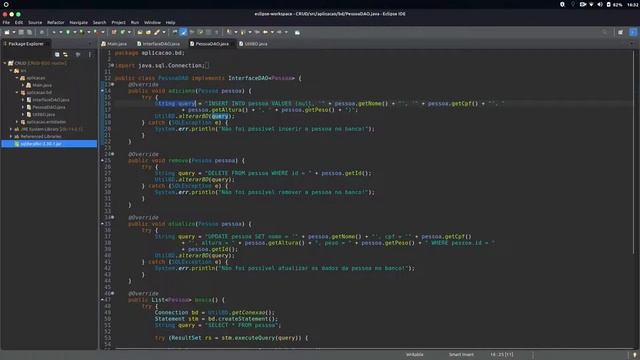Click the New Java Package icon

point(114,32)
